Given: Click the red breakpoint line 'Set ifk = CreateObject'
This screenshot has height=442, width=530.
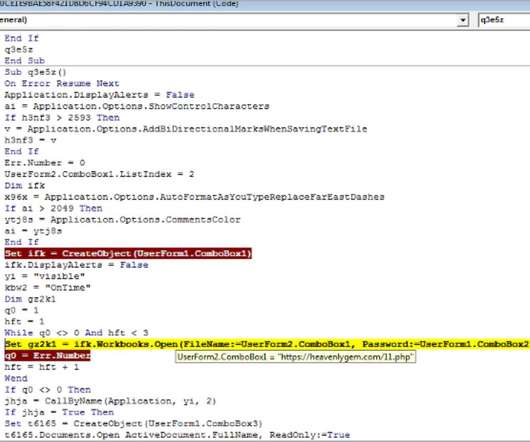Looking at the screenshot, I should coord(128,253).
